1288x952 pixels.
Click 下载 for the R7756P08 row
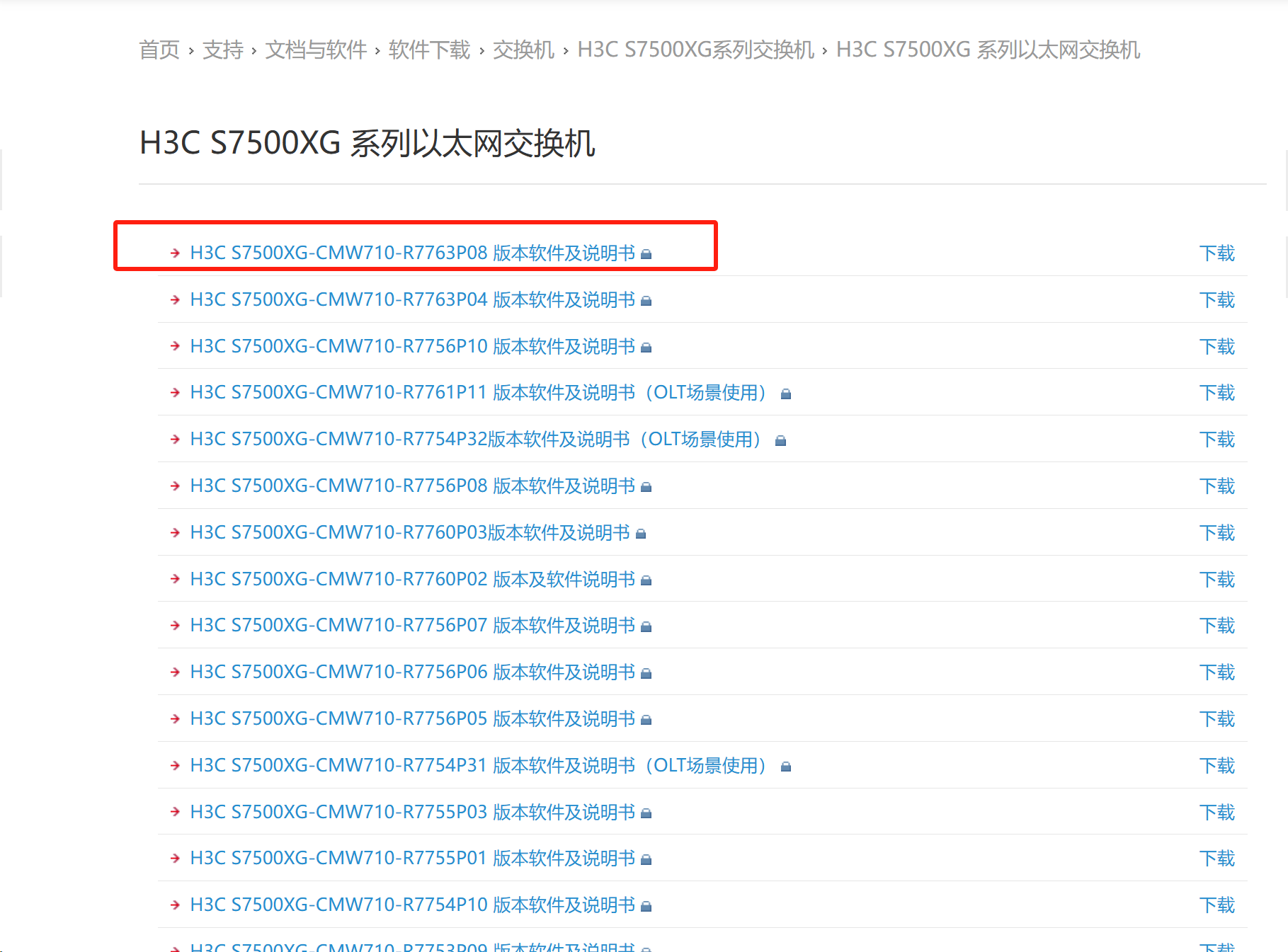click(x=1217, y=486)
